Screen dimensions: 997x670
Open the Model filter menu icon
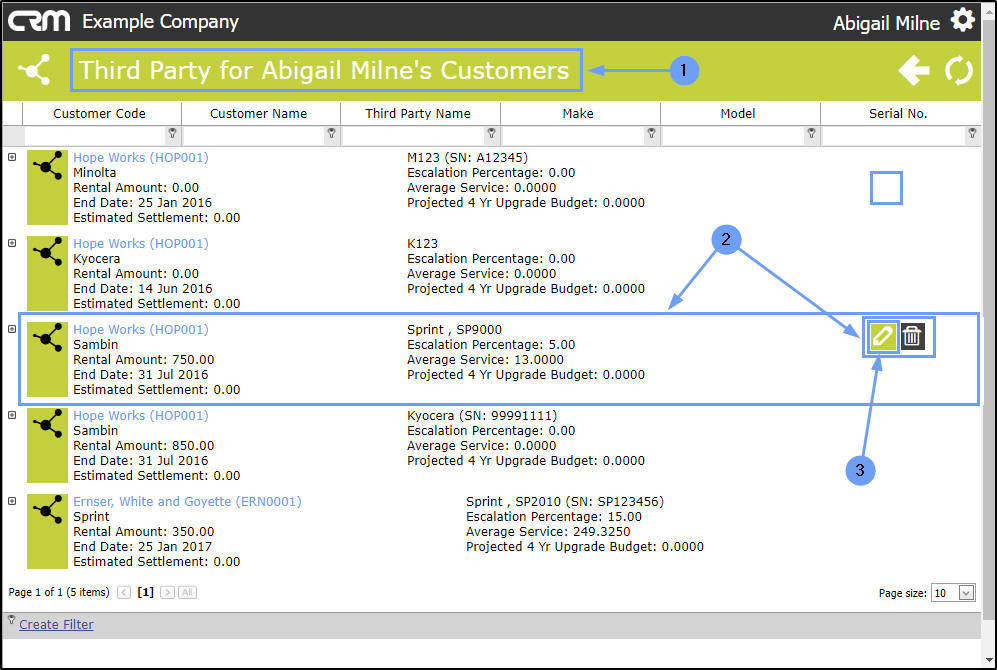(811, 133)
